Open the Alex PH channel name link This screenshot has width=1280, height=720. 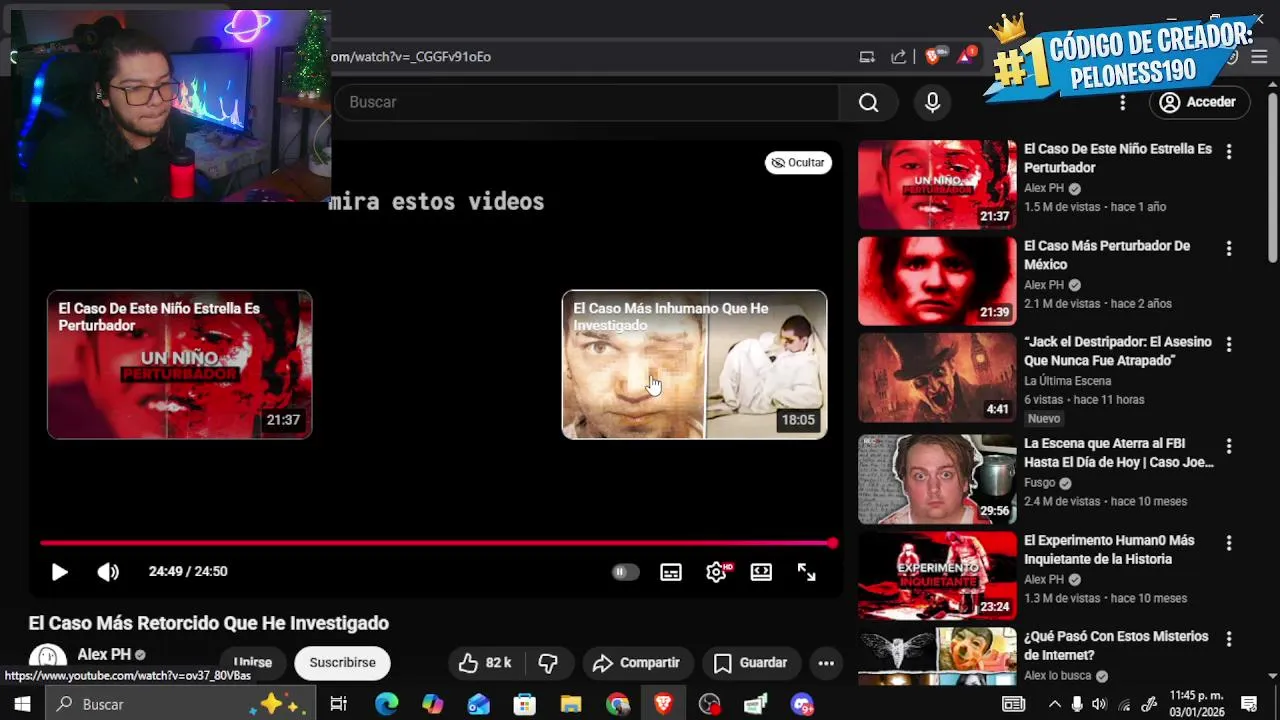click(104, 655)
